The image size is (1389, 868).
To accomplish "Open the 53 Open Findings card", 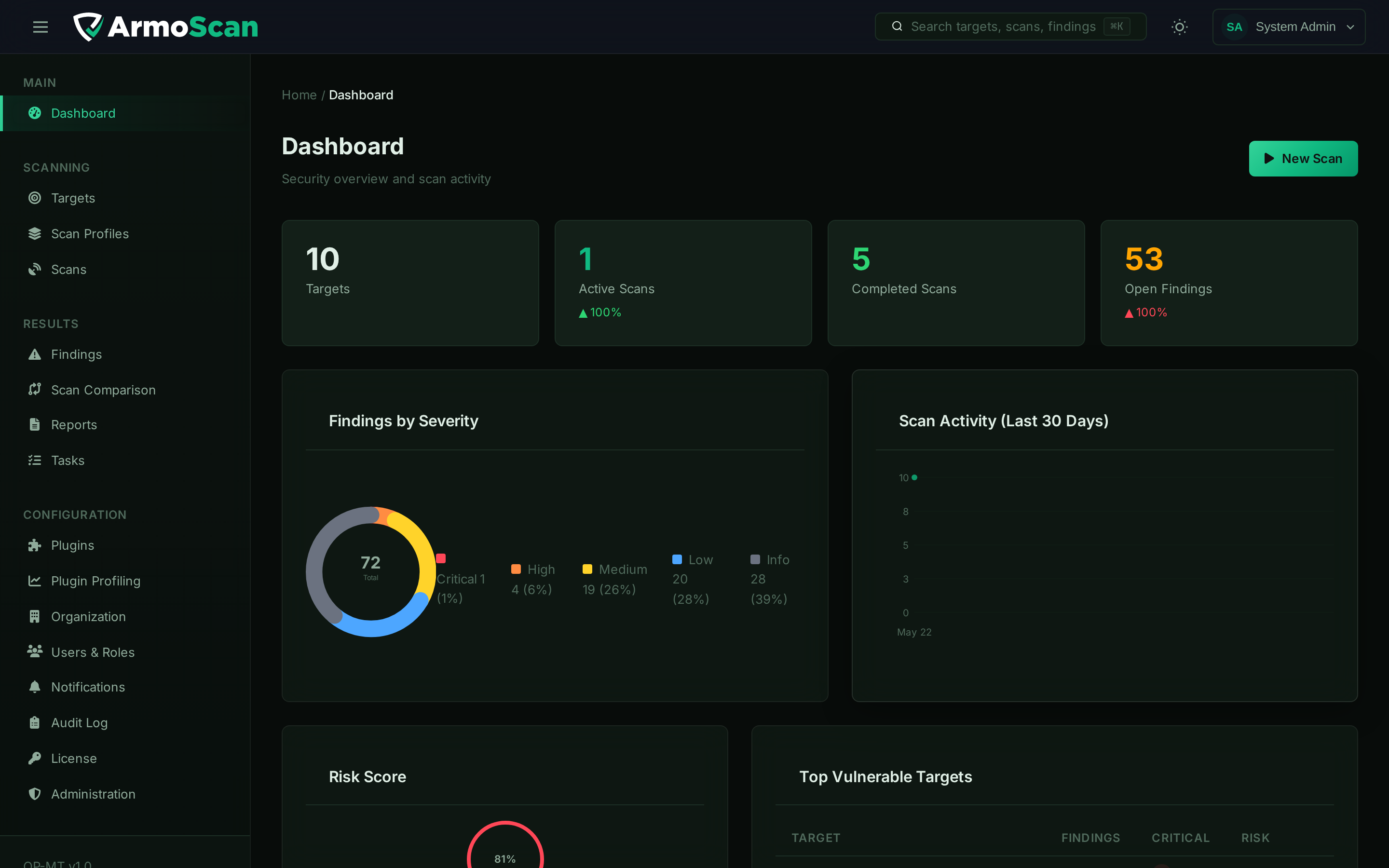I will tap(1229, 283).
